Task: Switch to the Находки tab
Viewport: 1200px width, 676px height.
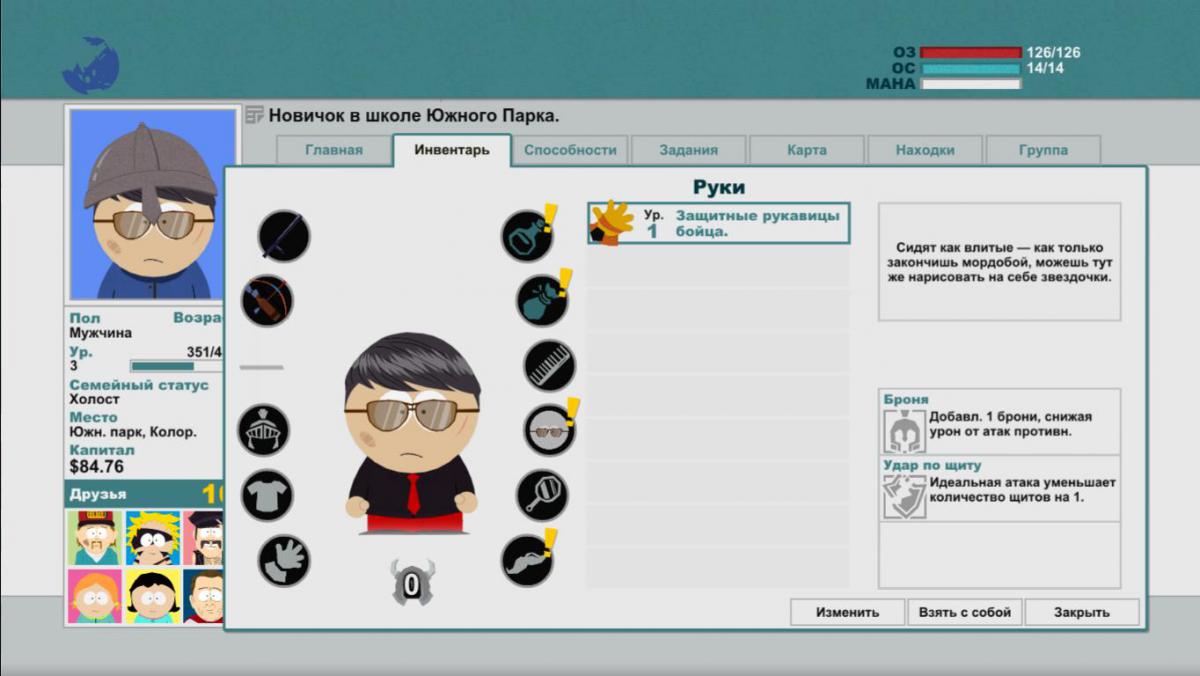Action: [925, 150]
